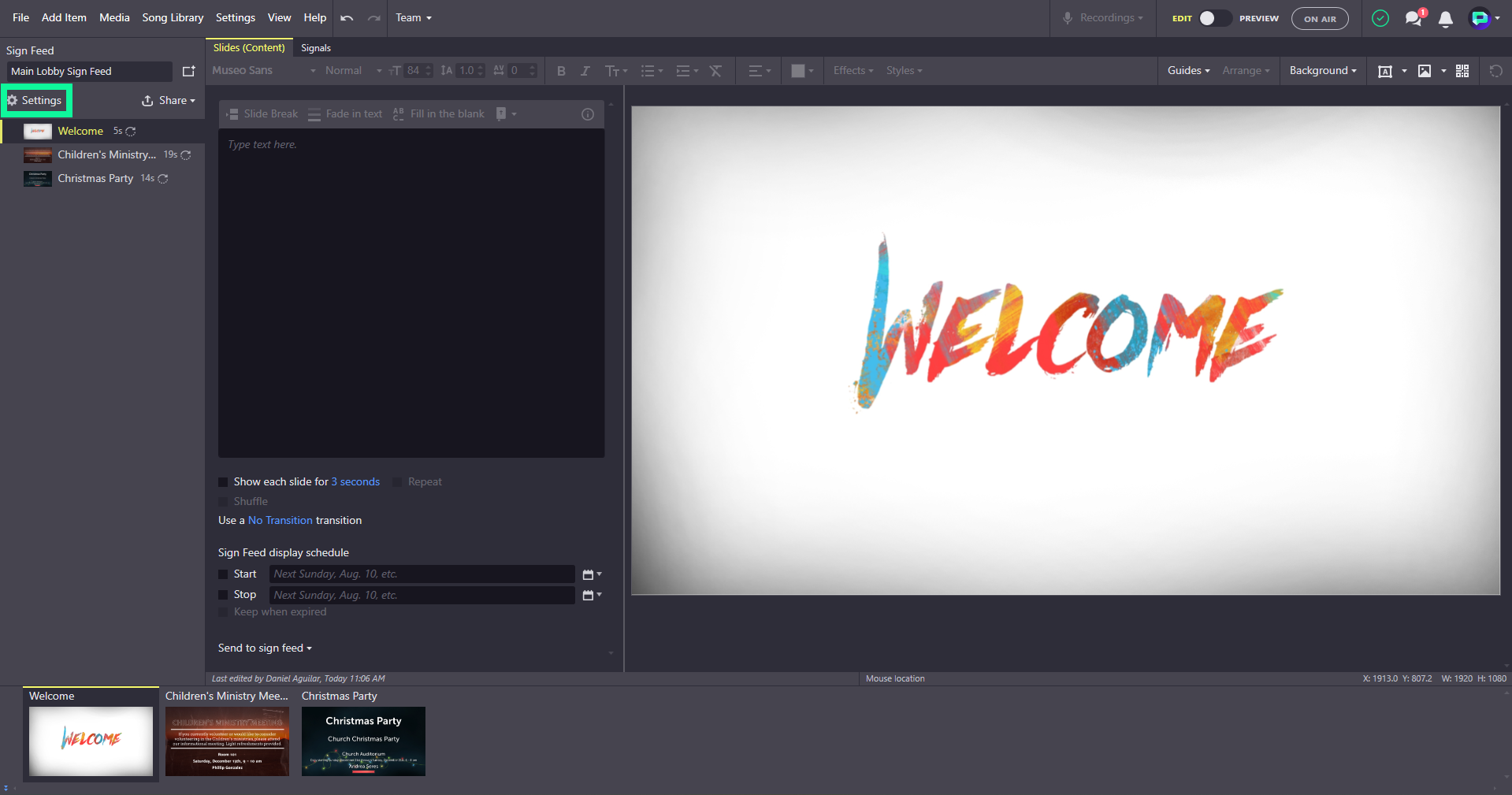Screen dimensions: 1512x795
Task: Select the Christmas Party slide thumbnail
Action: pyautogui.click(x=363, y=741)
